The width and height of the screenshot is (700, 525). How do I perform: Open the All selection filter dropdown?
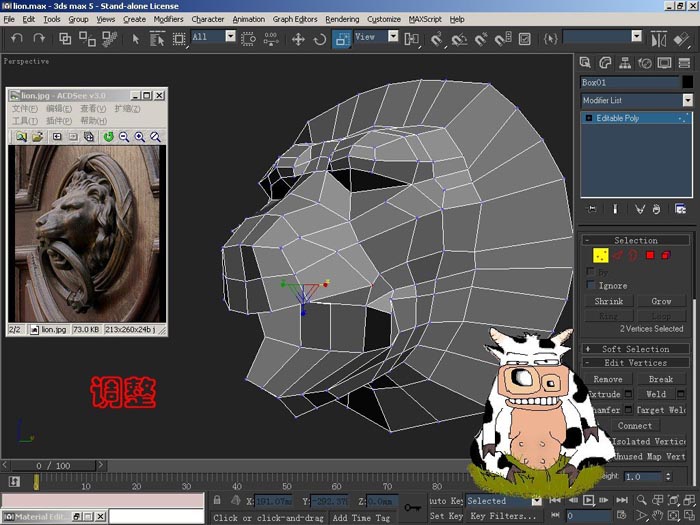230,36
